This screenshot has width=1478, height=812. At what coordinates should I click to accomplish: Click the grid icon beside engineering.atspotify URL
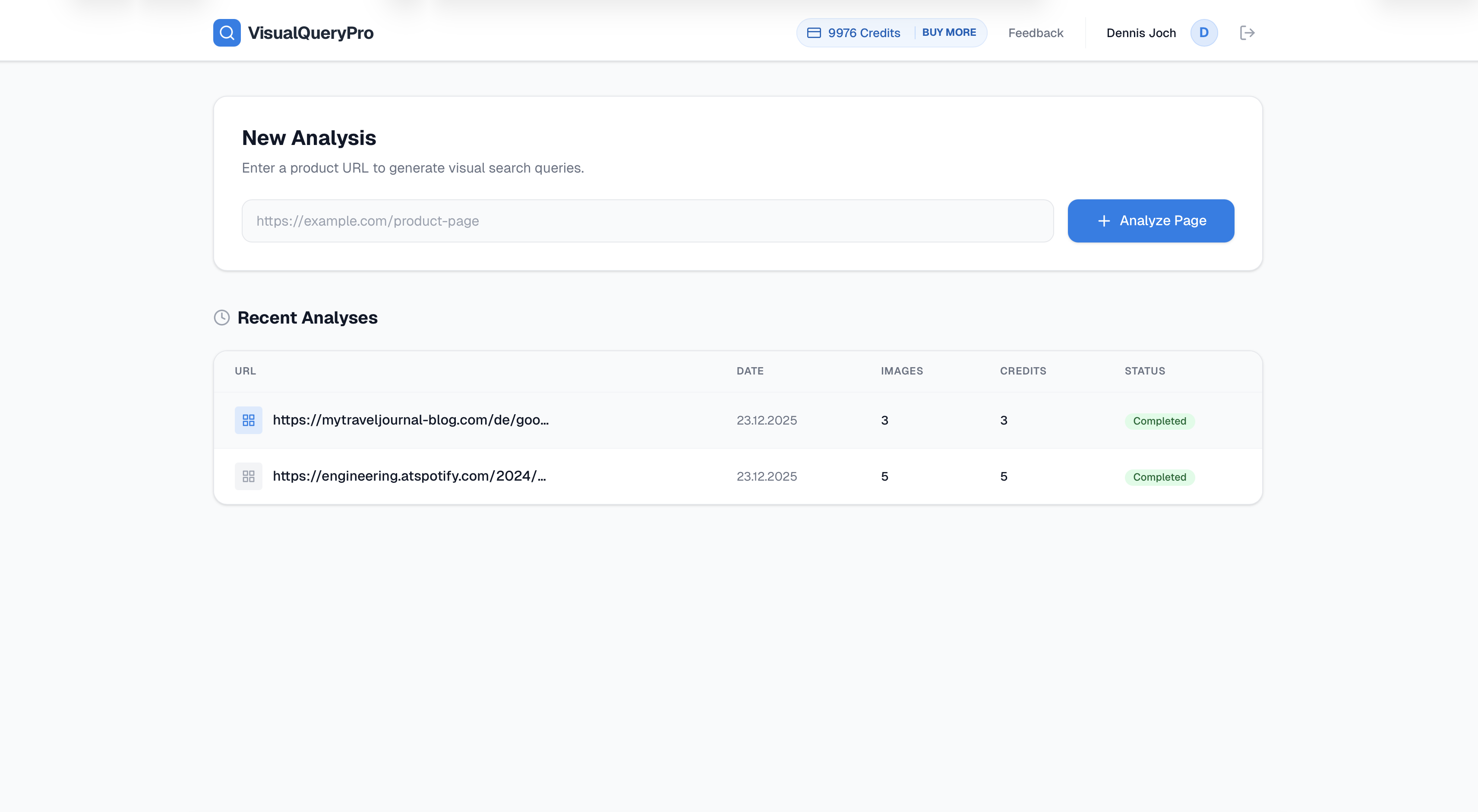pos(249,476)
